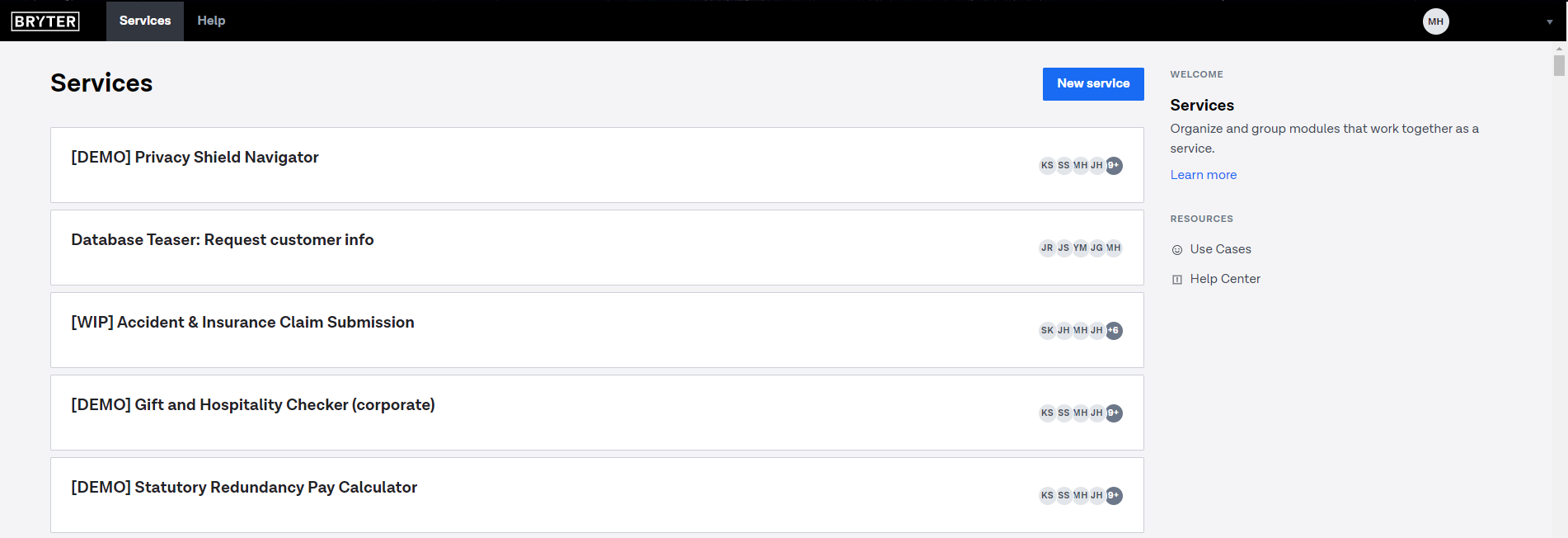This screenshot has height=538, width=1568.
Task: Follow the Learn more link
Action: tap(1203, 175)
